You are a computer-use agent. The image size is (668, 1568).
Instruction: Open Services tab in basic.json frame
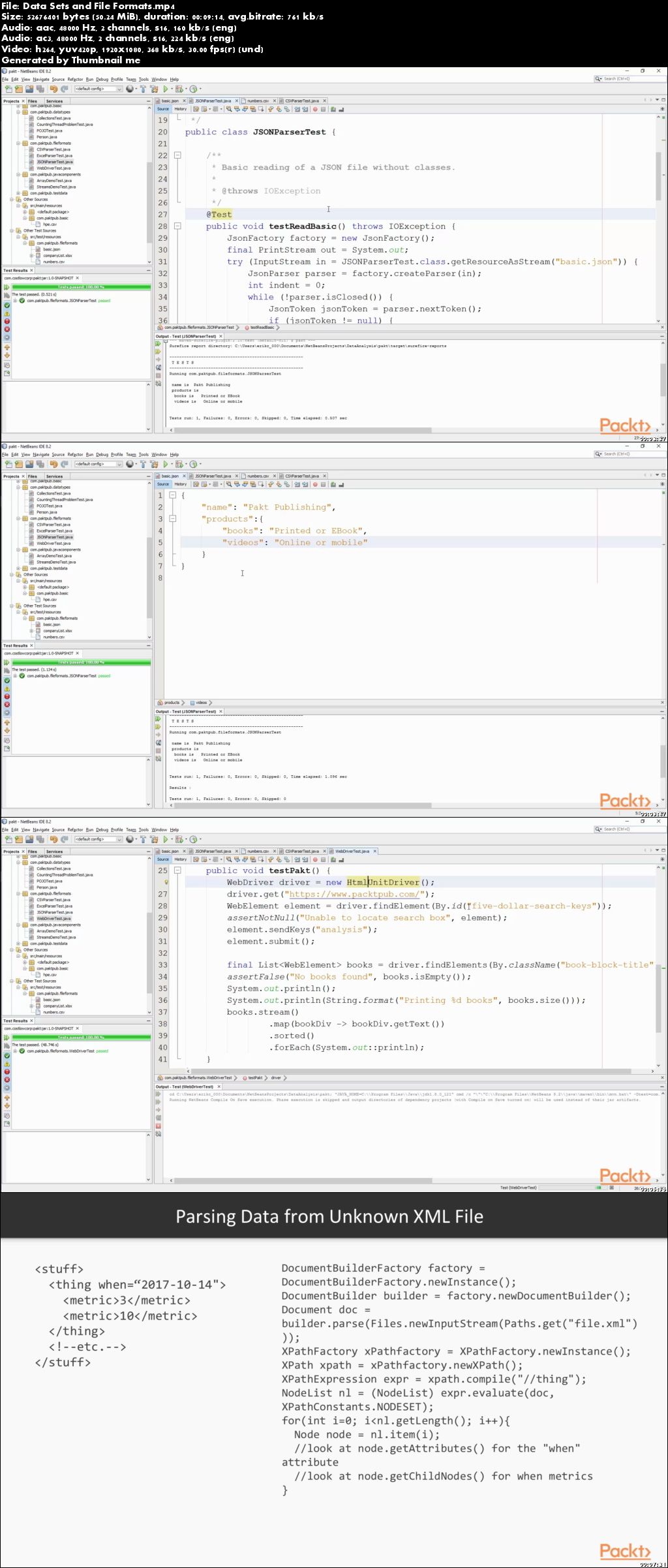(54, 476)
